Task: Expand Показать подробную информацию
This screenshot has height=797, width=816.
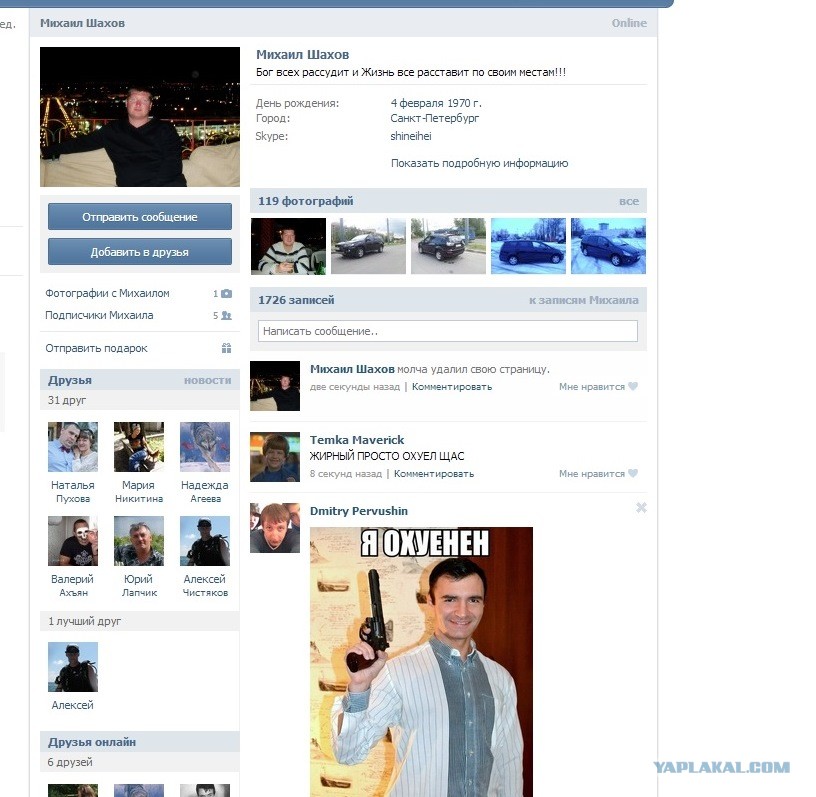Action: pyautogui.click(x=479, y=163)
